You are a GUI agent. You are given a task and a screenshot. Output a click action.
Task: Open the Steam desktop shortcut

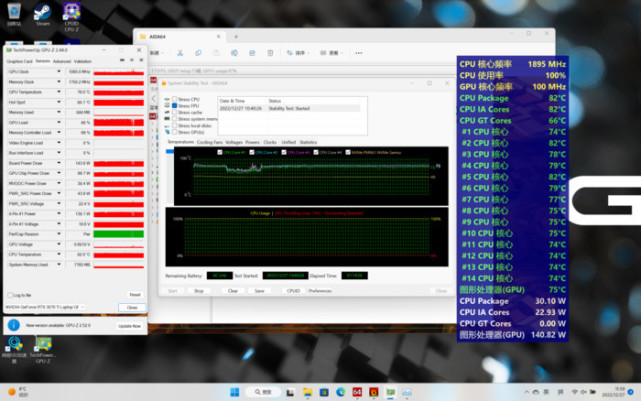(x=44, y=13)
